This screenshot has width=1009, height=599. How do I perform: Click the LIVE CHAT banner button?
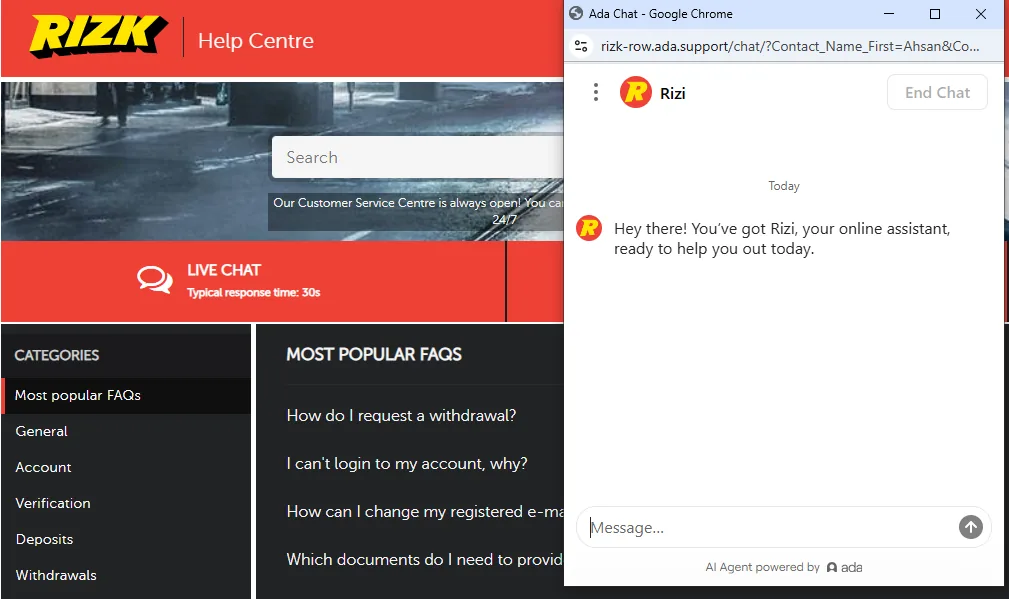pos(254,281)
